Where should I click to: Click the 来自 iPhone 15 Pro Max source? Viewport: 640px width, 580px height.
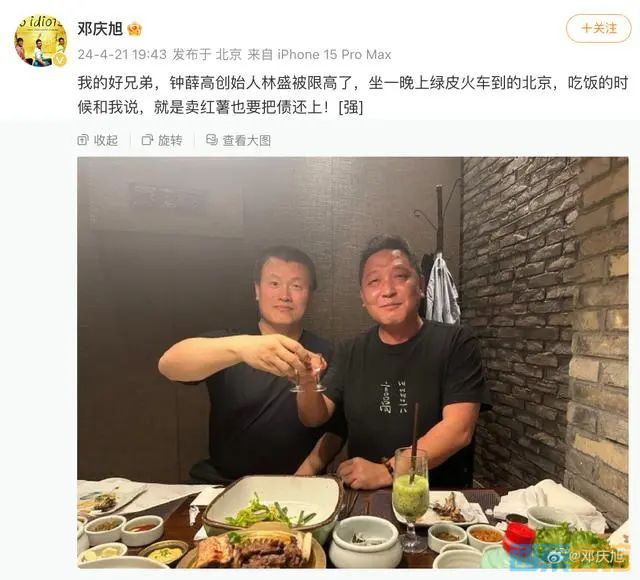(x=320, y=54)
